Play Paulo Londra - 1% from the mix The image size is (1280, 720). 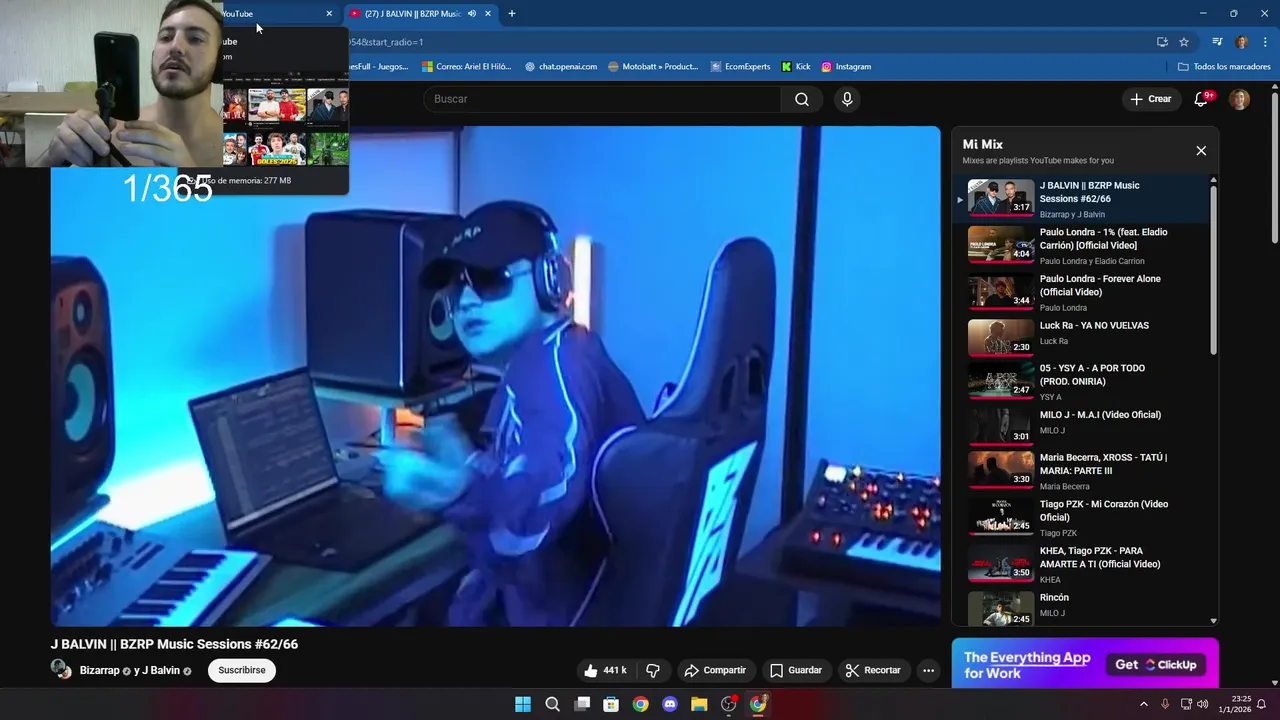tap(1083, 245)
